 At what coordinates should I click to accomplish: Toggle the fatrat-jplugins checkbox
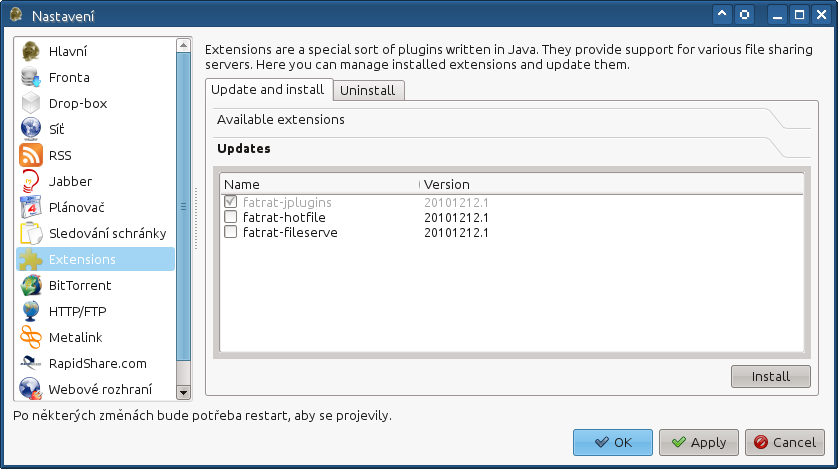click(231, 202)
